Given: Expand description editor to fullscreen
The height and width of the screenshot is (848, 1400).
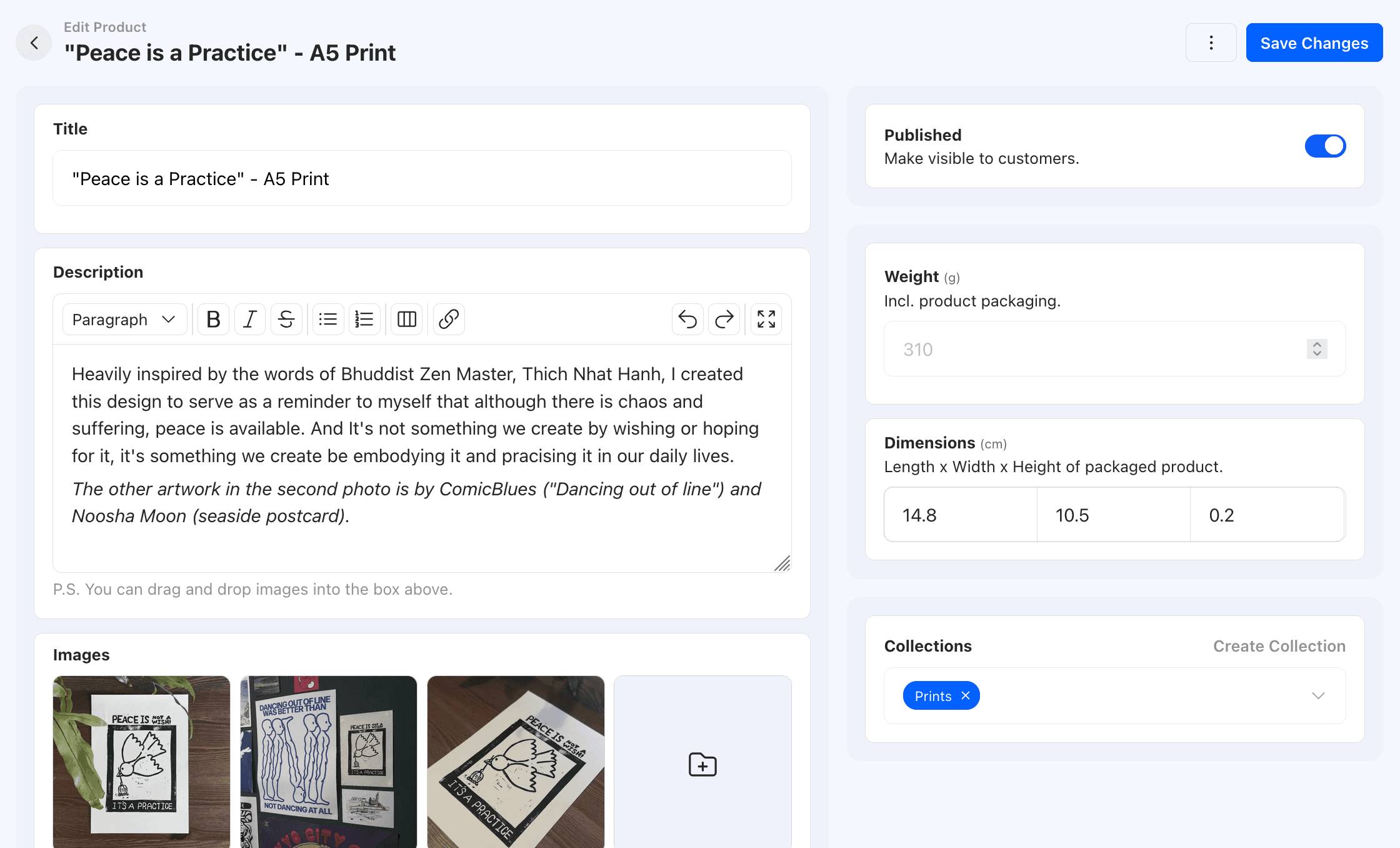Looking at the screenshot, I should pyautogui.click(x=766, y=320).
